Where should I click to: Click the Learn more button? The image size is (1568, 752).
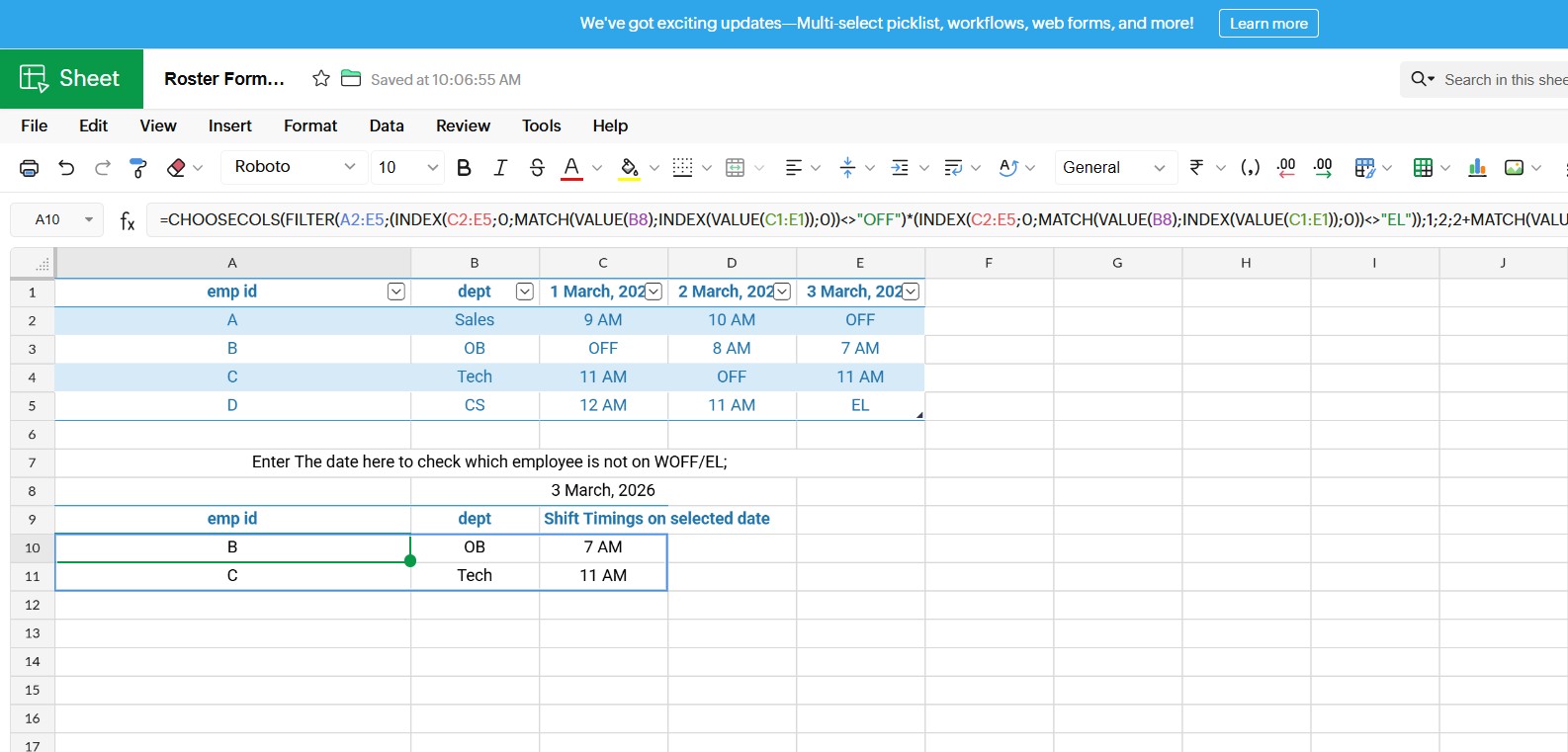point(1267,24)
